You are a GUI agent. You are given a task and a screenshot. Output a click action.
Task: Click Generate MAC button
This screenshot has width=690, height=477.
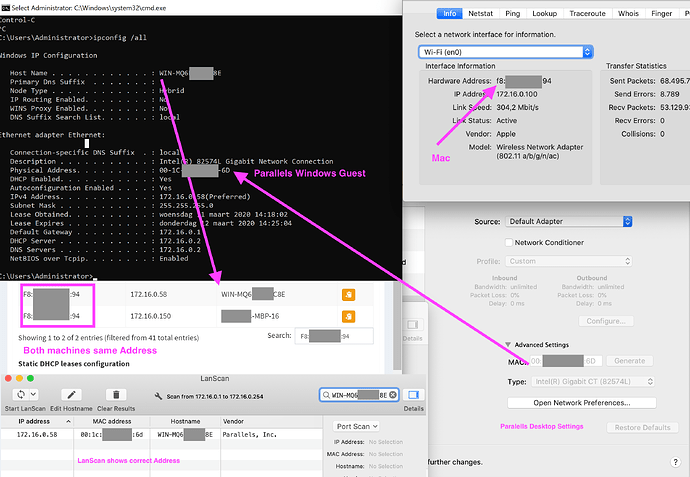(x=629, y=361)
